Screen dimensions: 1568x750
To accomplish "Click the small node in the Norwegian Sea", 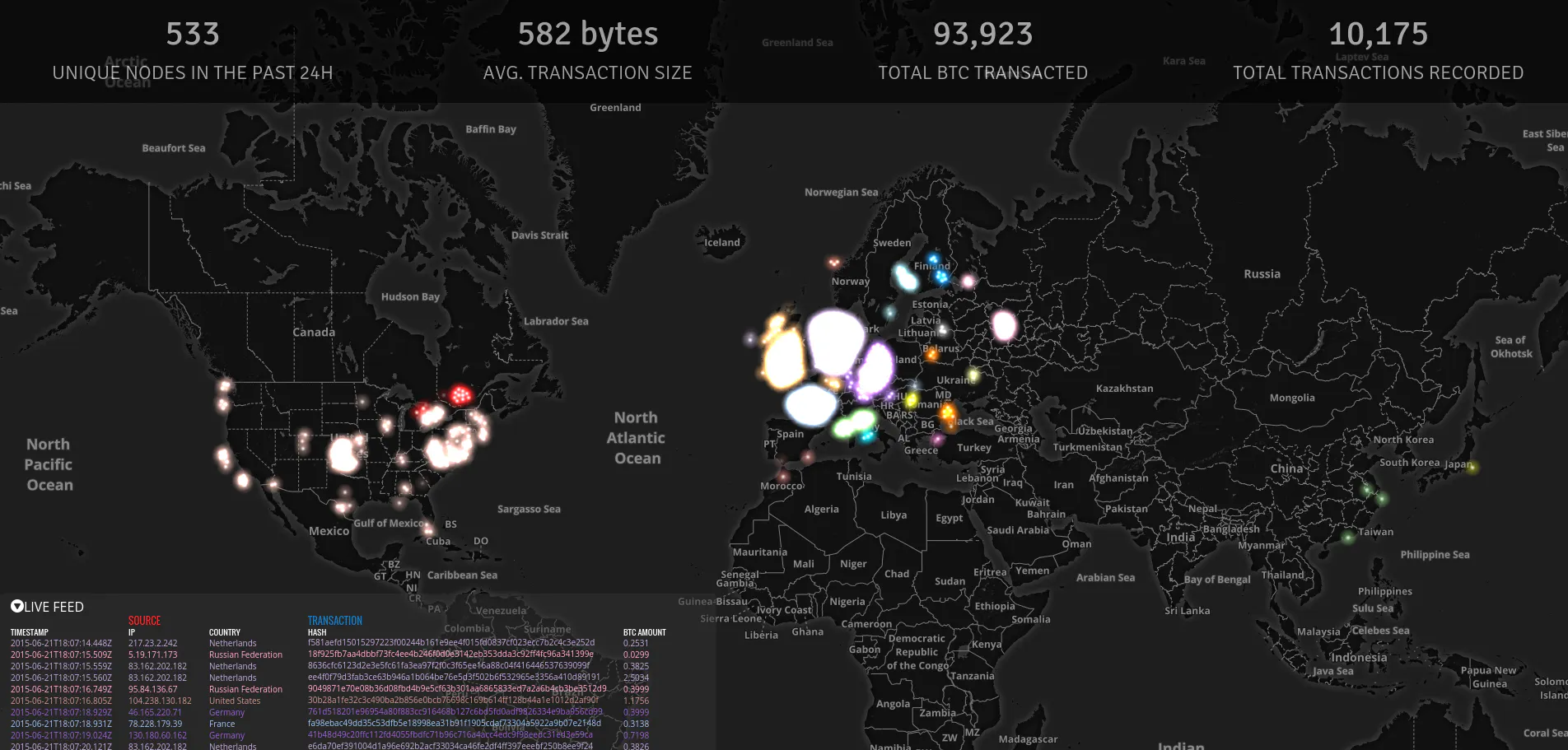I will point(834,263).
